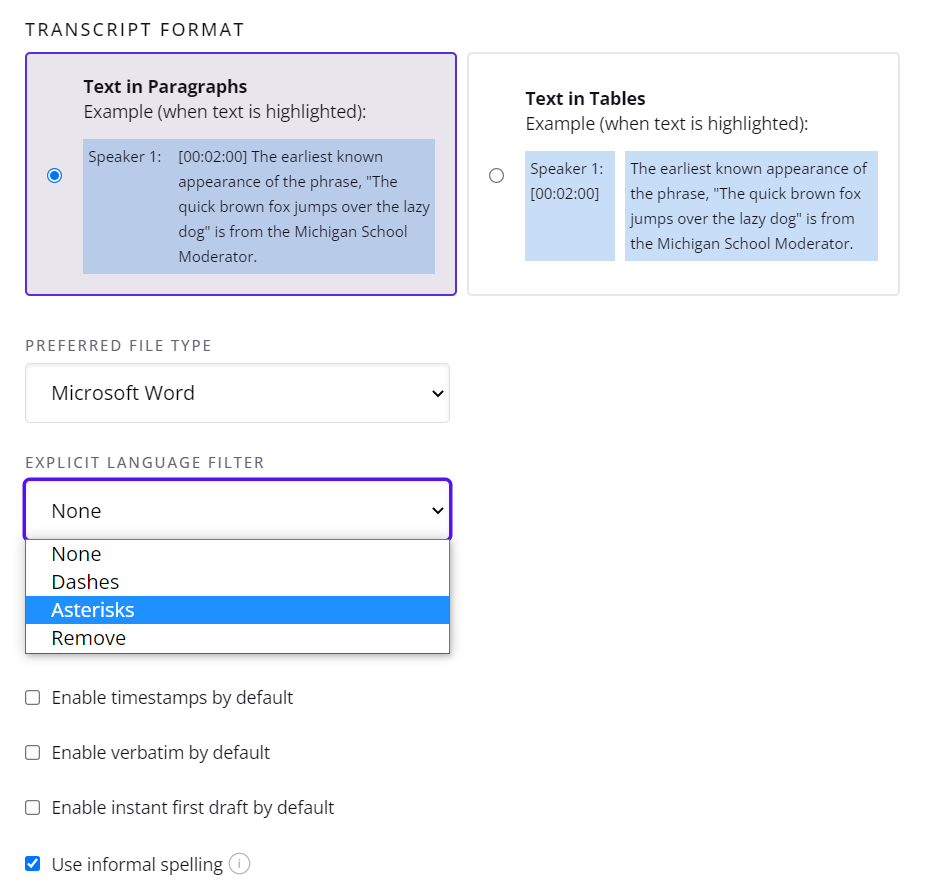The height and width of the screenshot is (887, 938).
Task: Select the Text in Paragraphs radio button
Action: coord(54,175)
